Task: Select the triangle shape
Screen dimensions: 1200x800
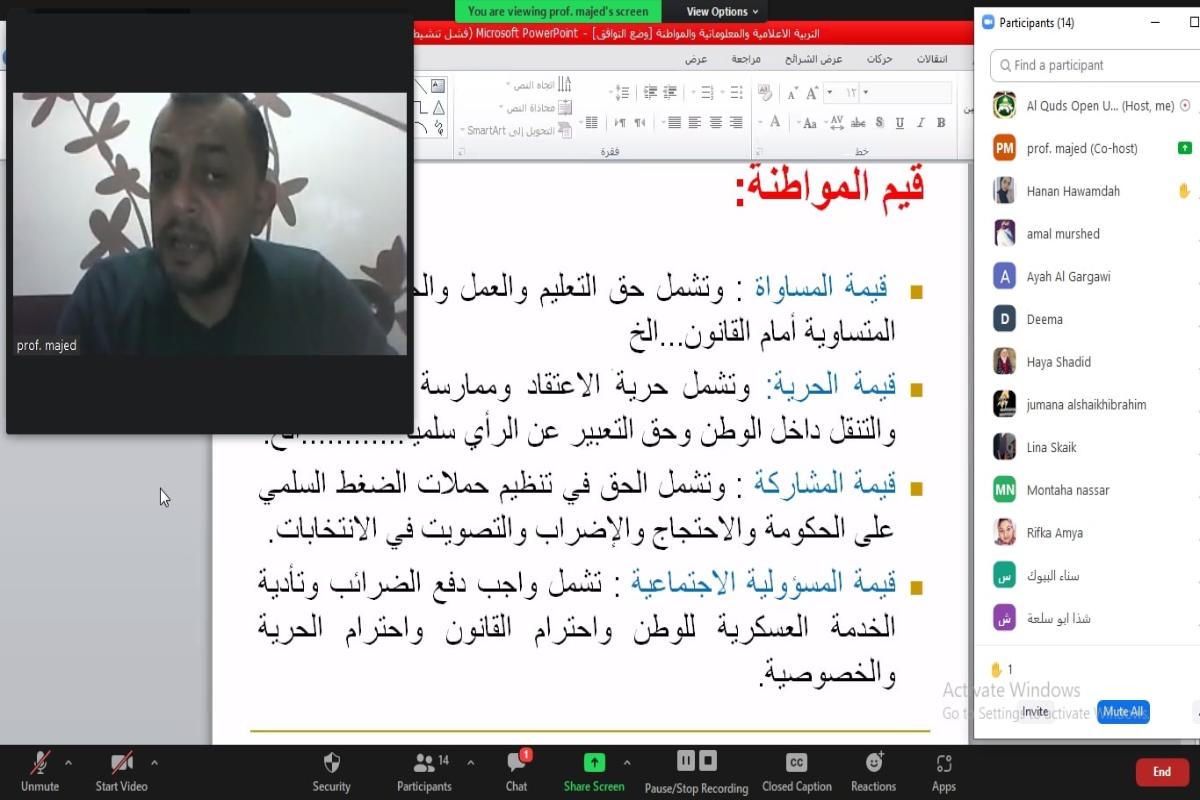Action: click(438, 108)
